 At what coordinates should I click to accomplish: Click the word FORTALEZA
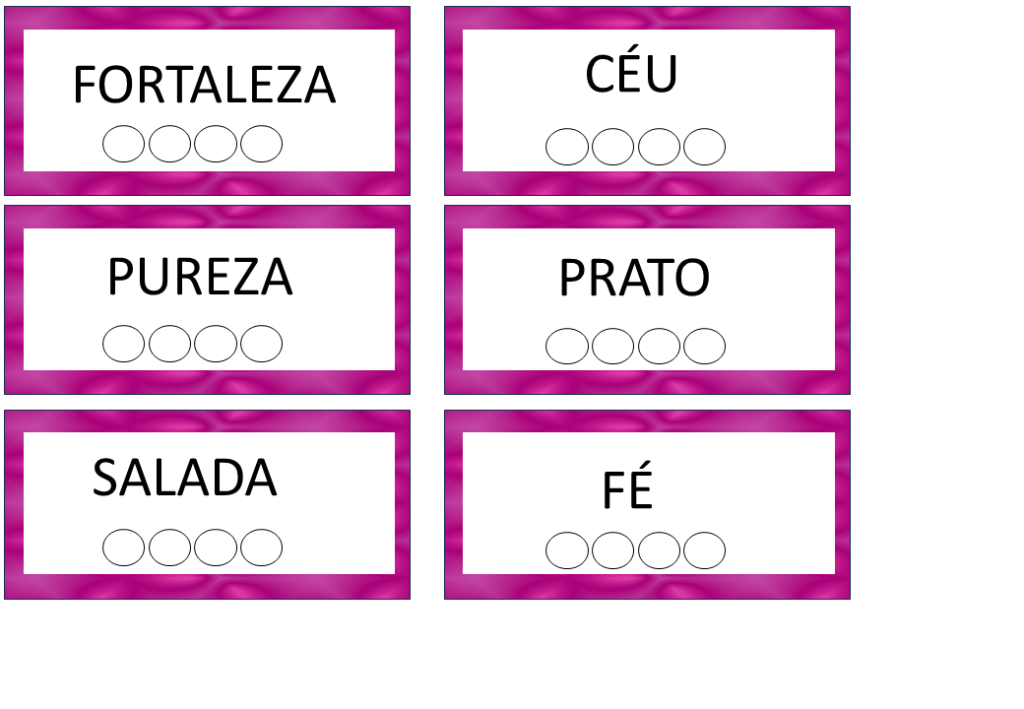click(204, 85)
